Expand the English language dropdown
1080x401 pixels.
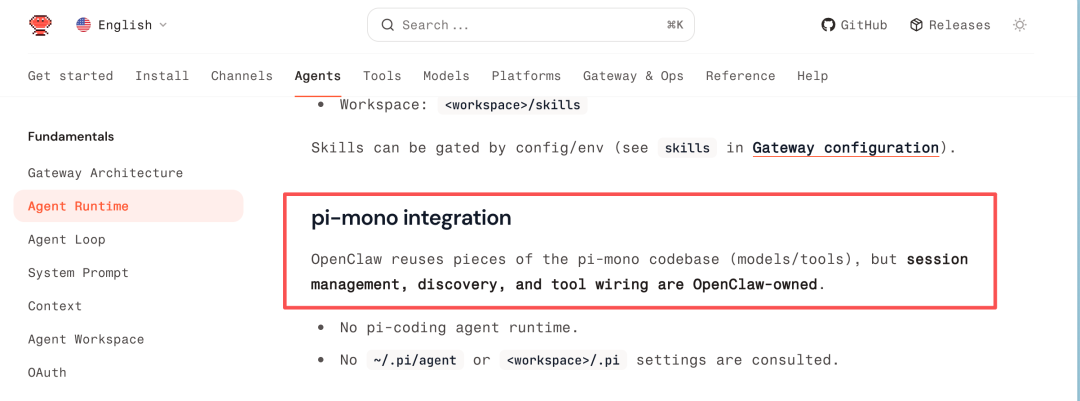click(163, 25)
